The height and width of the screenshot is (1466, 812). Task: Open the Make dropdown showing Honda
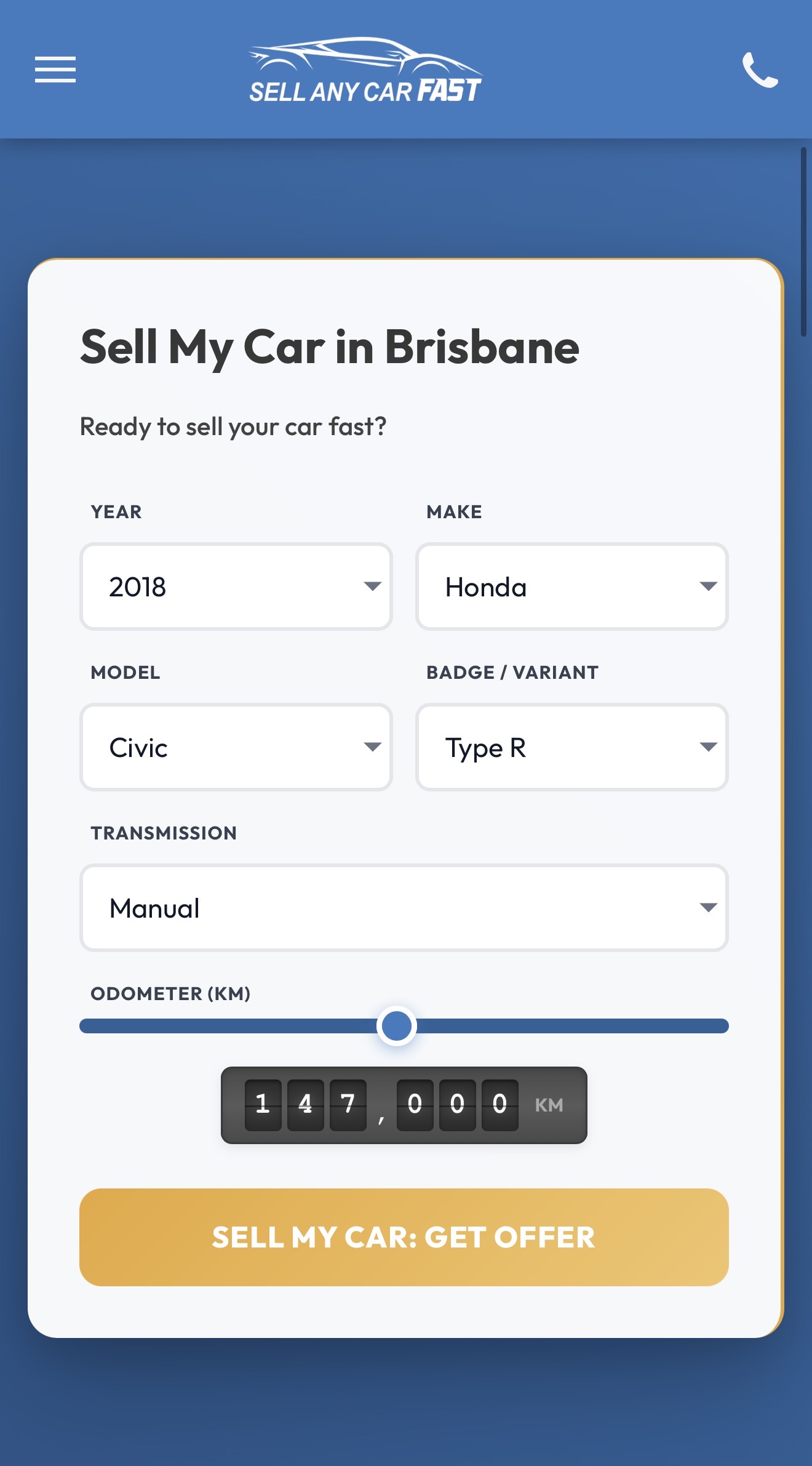coord(571,587)
